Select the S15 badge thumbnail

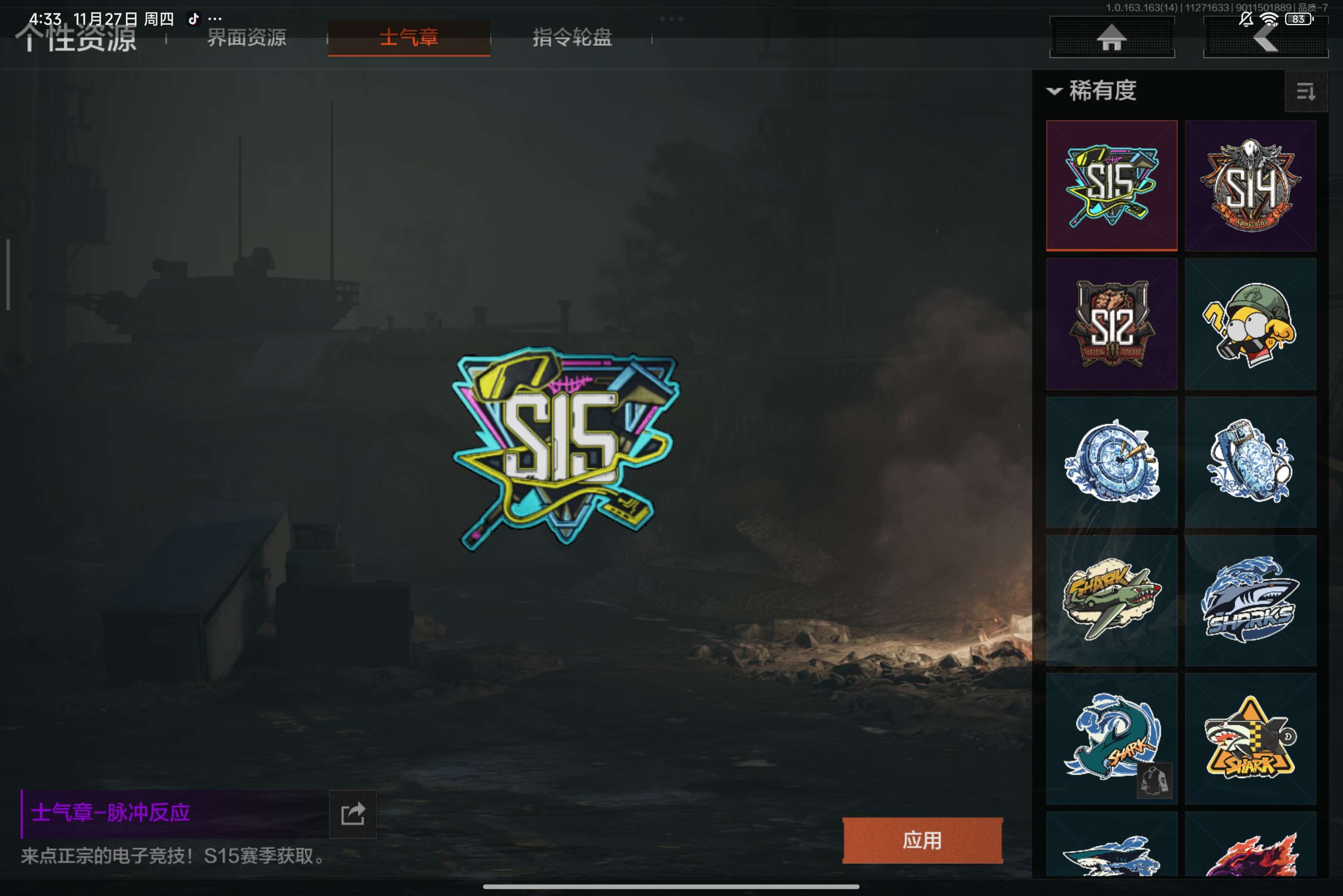1111,186
